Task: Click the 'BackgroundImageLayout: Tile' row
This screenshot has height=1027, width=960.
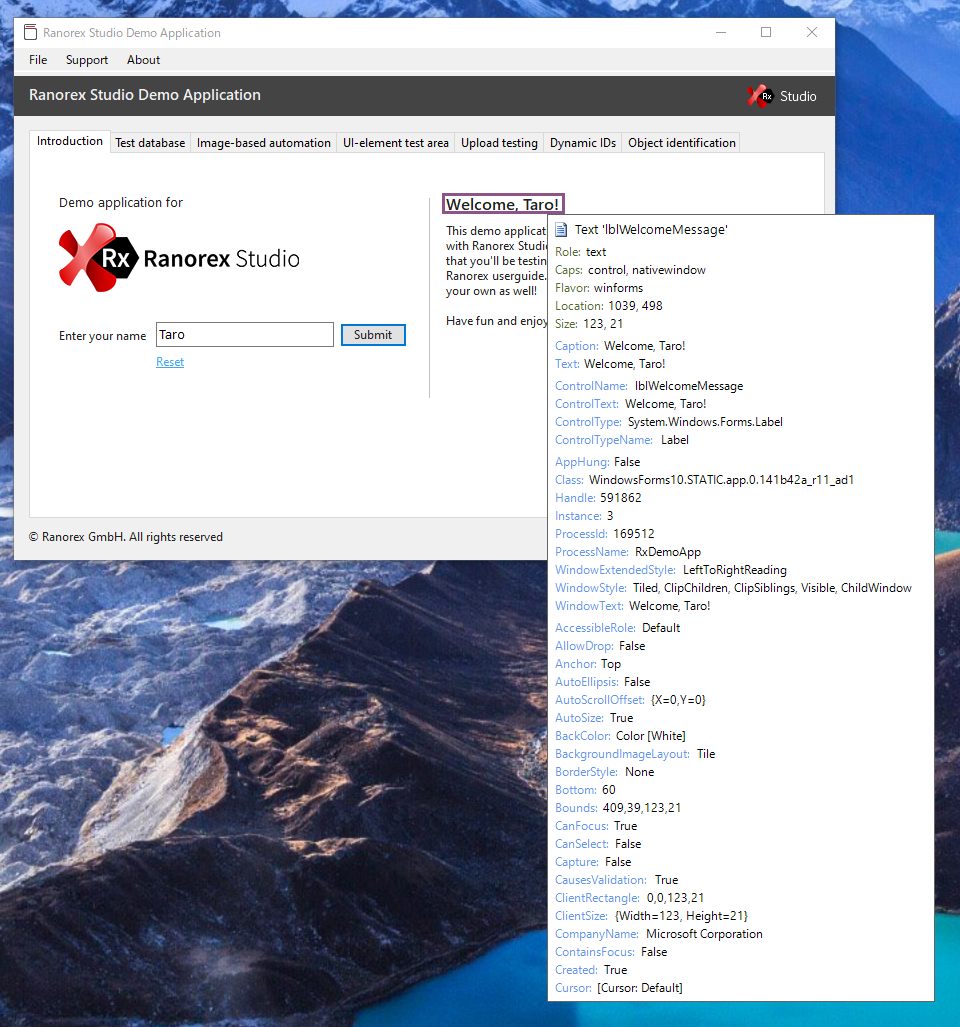Action: 635,754
